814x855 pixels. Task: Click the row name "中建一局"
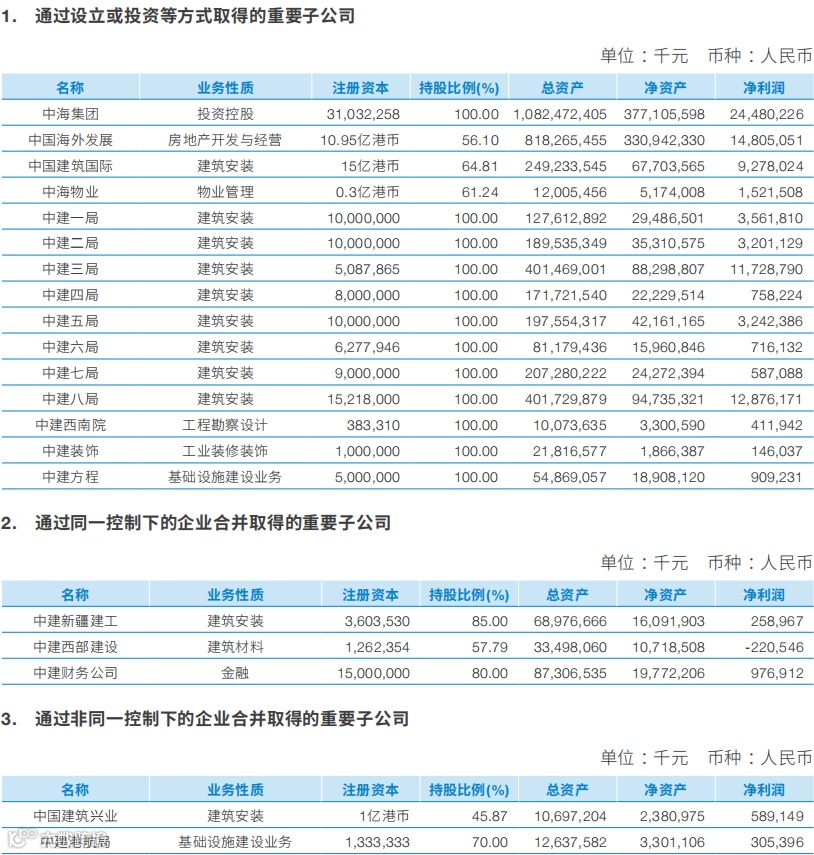pos(71,218)
